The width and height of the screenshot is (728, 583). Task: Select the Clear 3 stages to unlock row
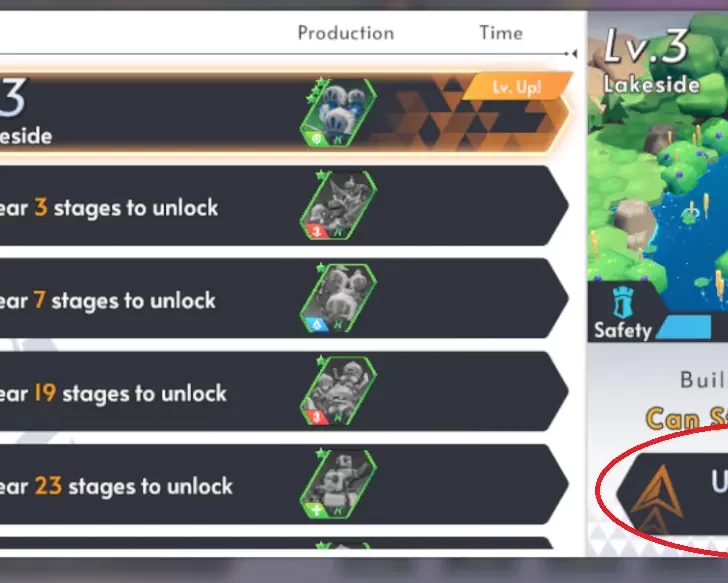point(284,206)
